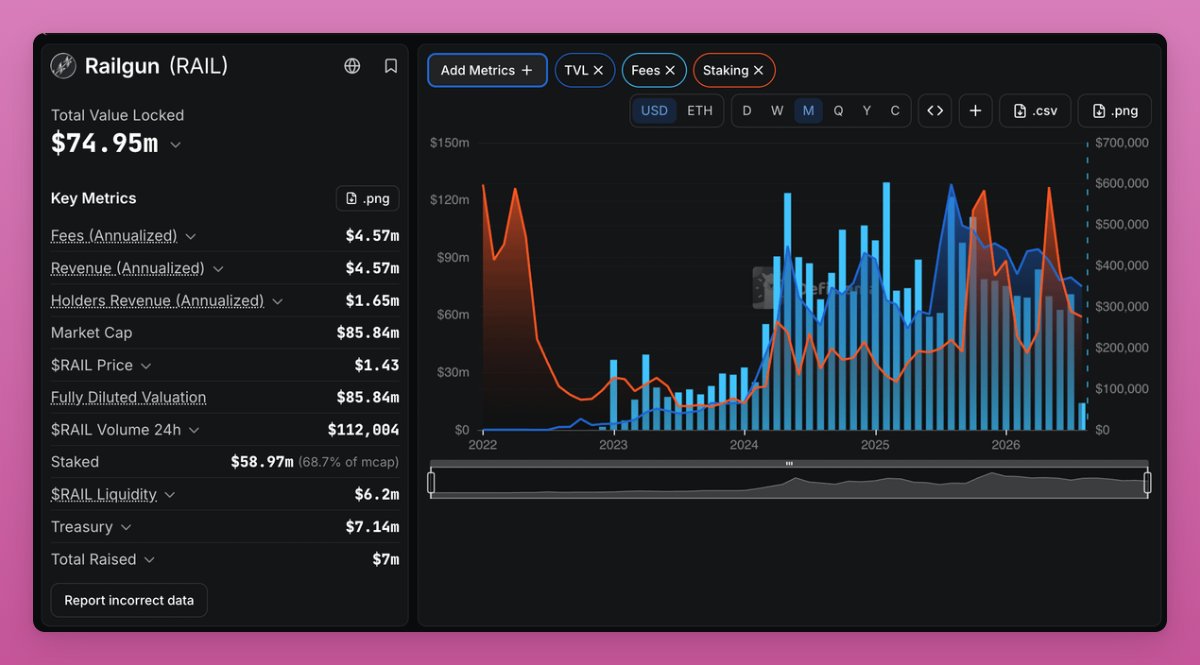The image size is (1200, 665).
Task: Click the $RAIL Volume value $112,004
Action: pos(363,430)
